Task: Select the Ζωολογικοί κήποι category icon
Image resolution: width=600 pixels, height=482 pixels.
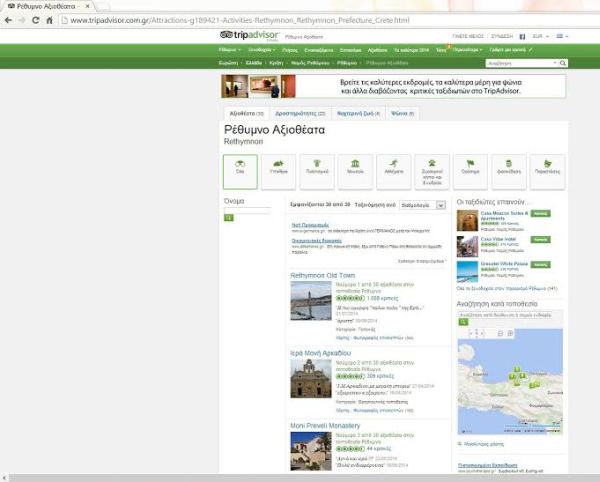Action: [x=432, y=172]
